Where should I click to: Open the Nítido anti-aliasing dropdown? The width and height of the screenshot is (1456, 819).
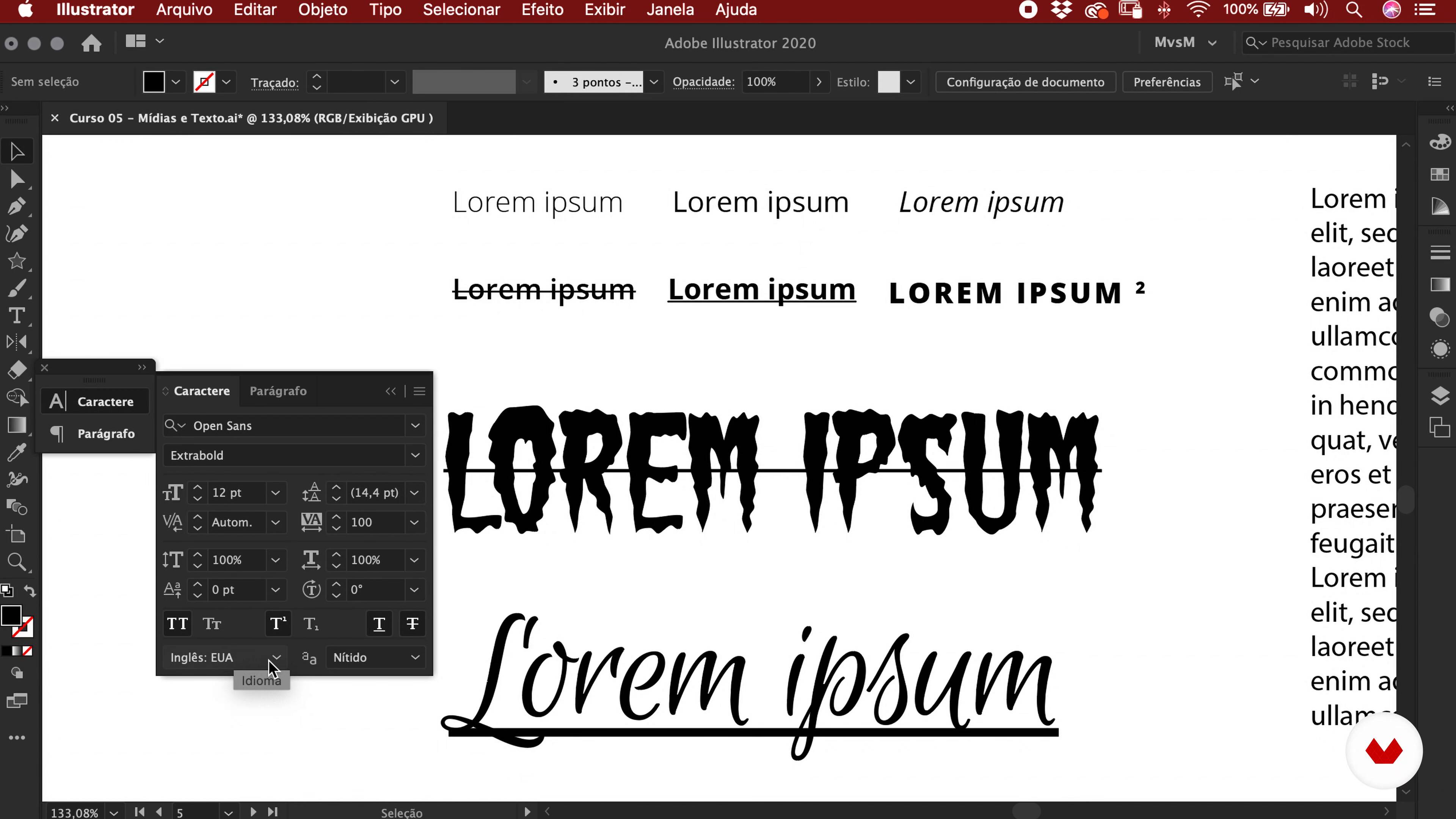(377, 657)
